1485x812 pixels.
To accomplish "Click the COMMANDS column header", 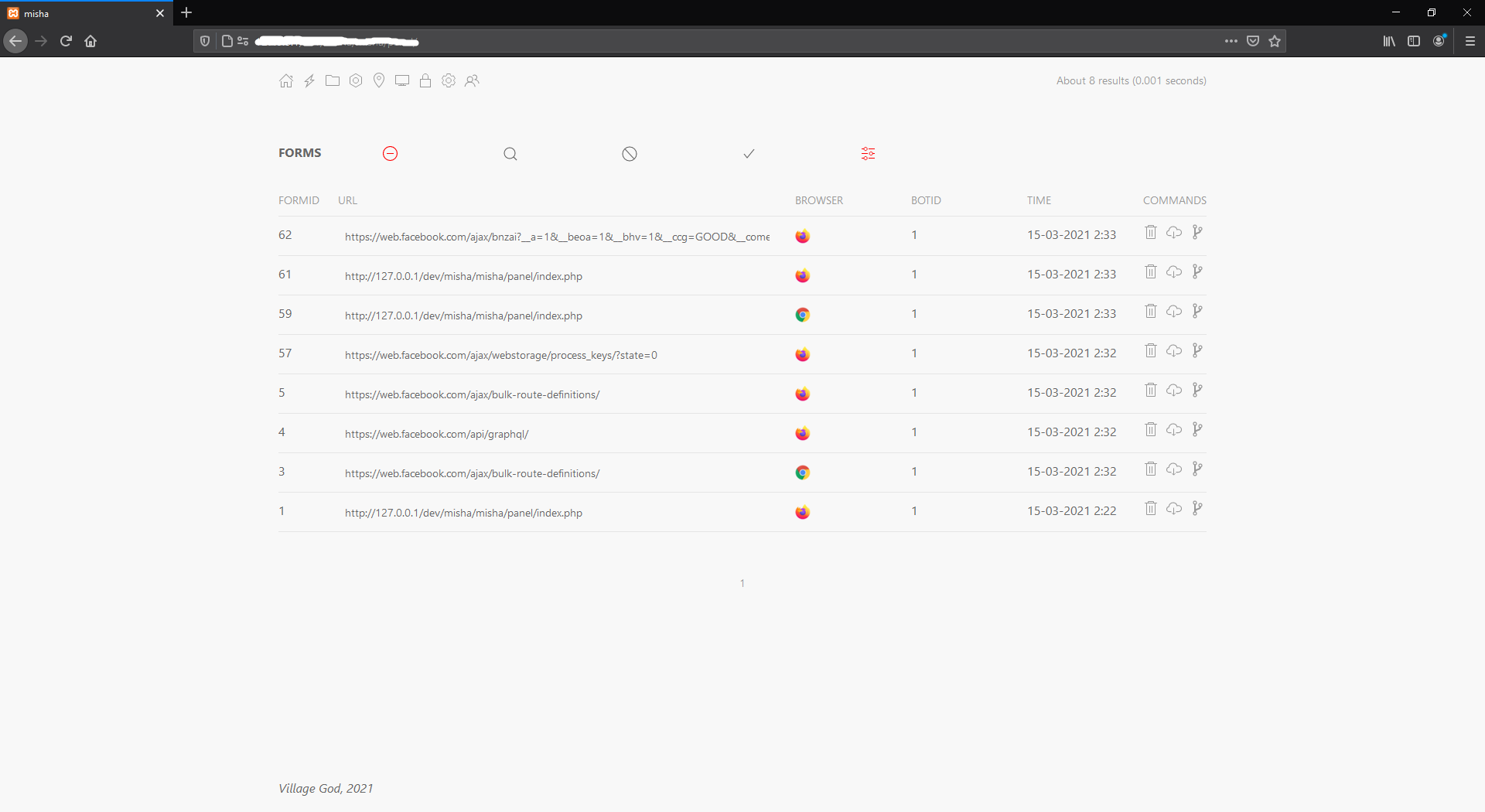I will coord(1175,200).
